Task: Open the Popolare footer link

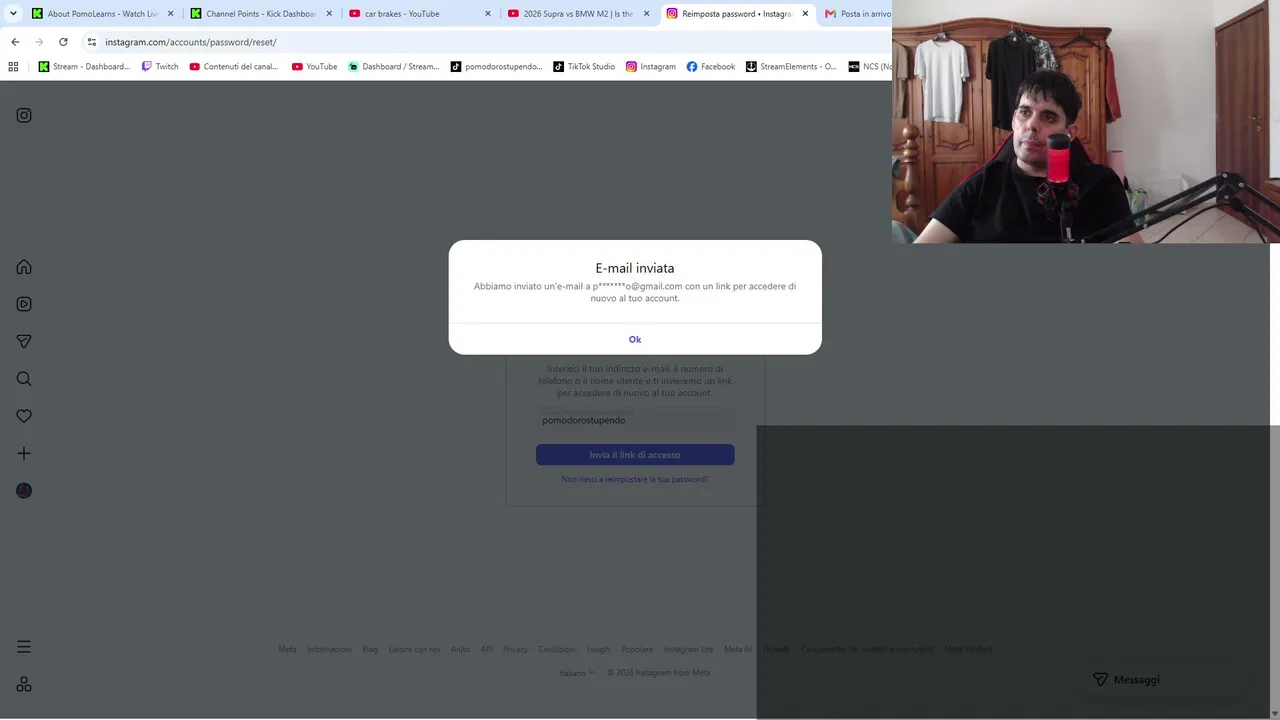Action: pyautogui.click(x=637, y=650)
